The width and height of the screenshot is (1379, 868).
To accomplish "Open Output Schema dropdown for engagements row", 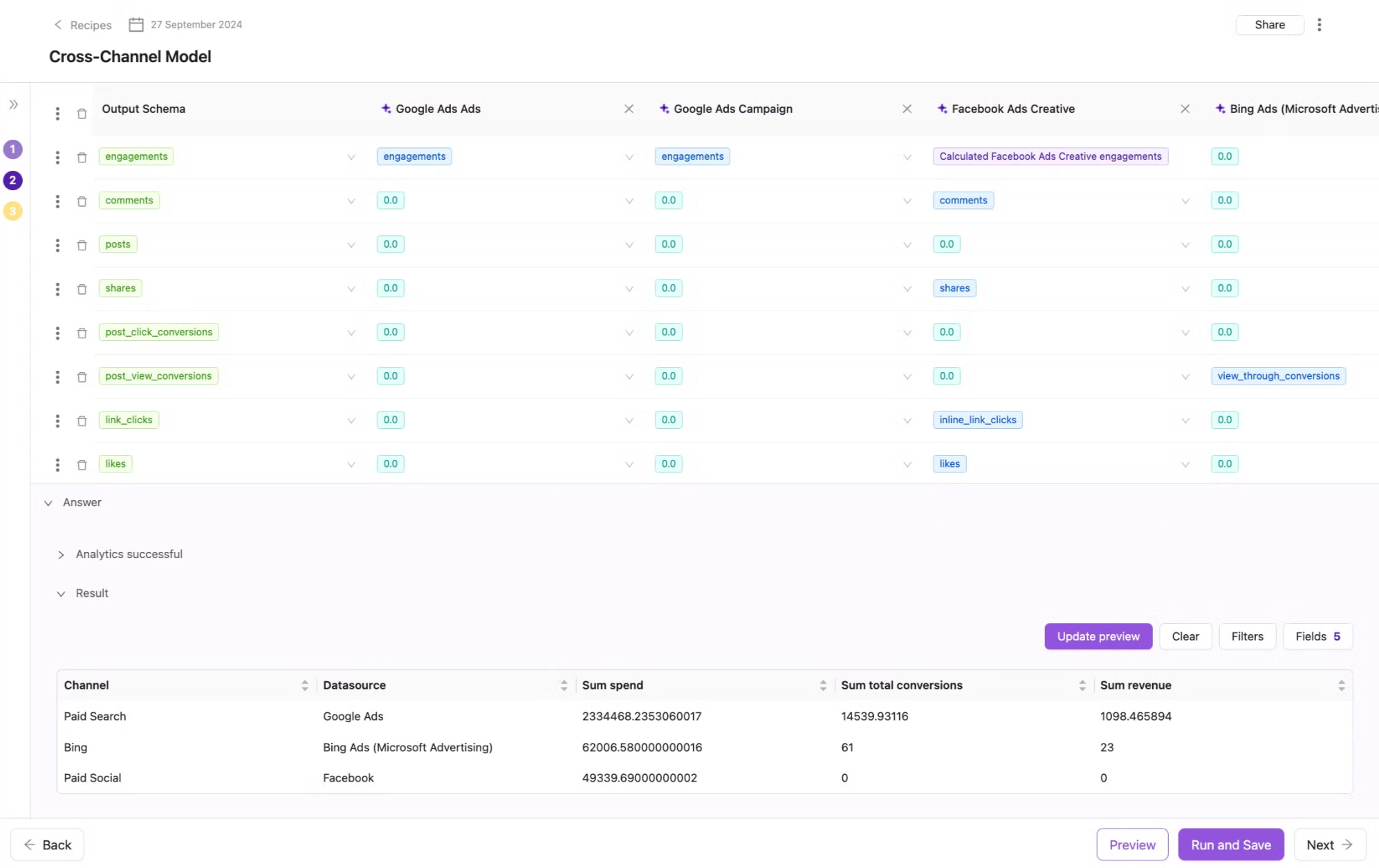I will coord(351,158).
